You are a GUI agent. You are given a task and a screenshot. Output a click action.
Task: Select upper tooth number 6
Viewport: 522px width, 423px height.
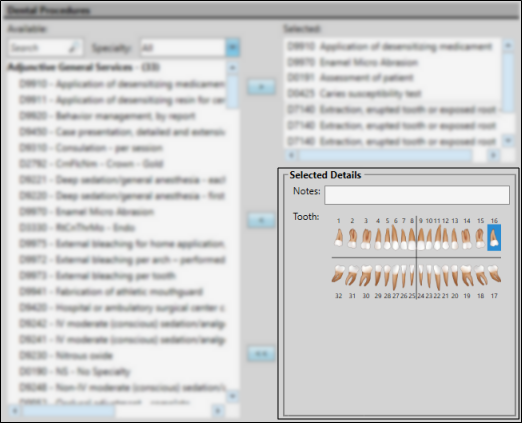point(395,237)
